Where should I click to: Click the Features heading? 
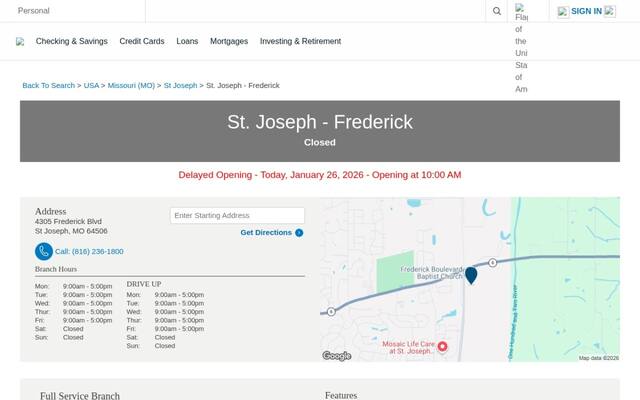(341, 395)
